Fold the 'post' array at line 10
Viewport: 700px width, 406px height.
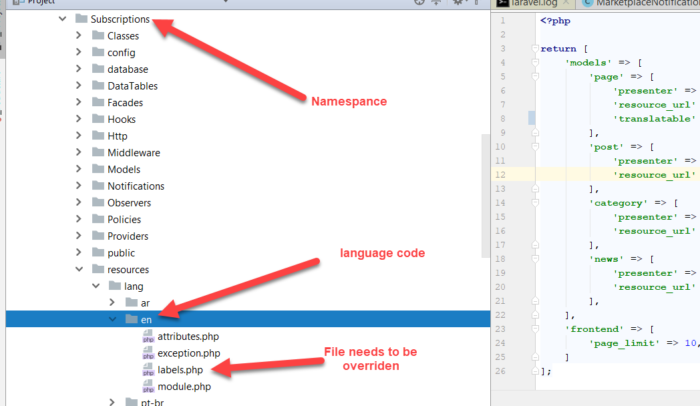pyautogui.click(x=535, y=146)
